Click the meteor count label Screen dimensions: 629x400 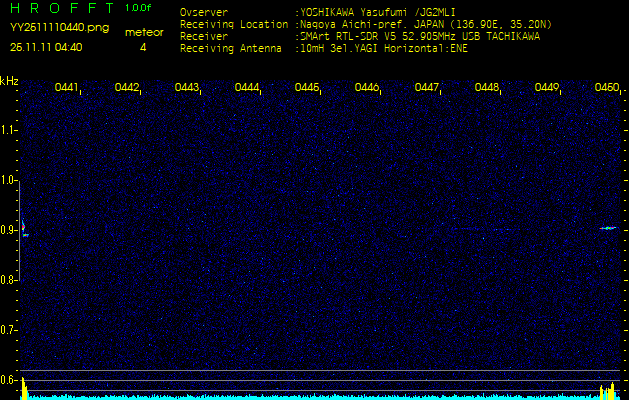(143, 32)
